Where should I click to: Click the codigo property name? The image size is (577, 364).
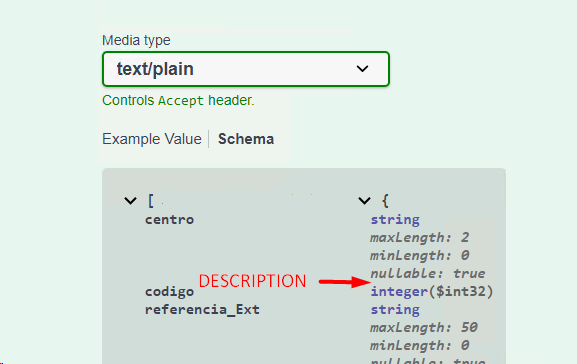point(169,292)
